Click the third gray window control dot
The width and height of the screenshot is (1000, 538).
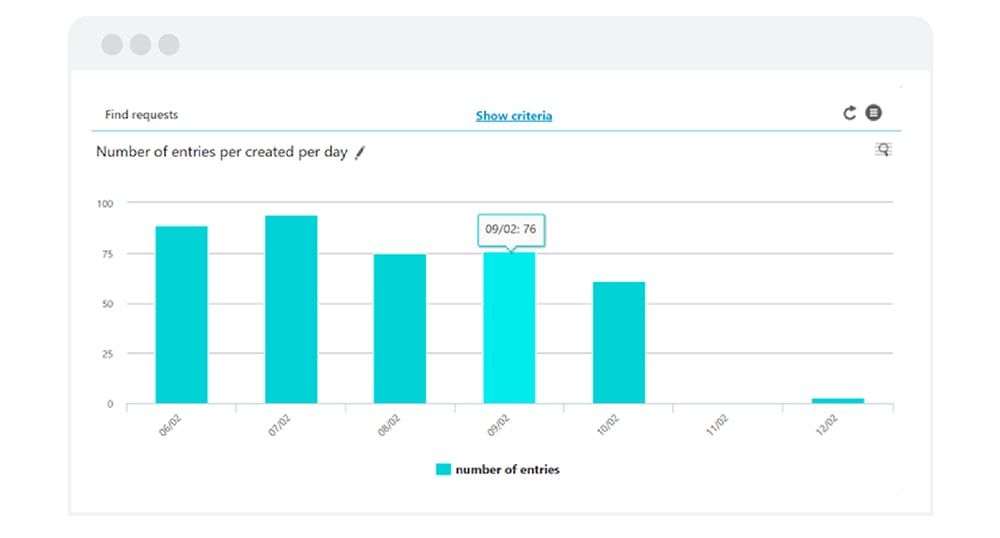point(169,45)
